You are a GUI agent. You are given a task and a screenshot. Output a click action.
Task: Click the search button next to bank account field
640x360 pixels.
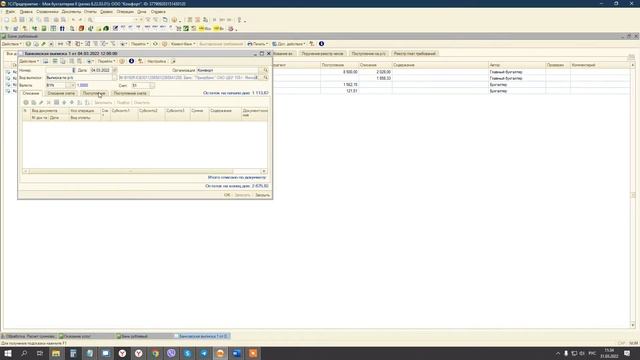click(x=266, y=78)
